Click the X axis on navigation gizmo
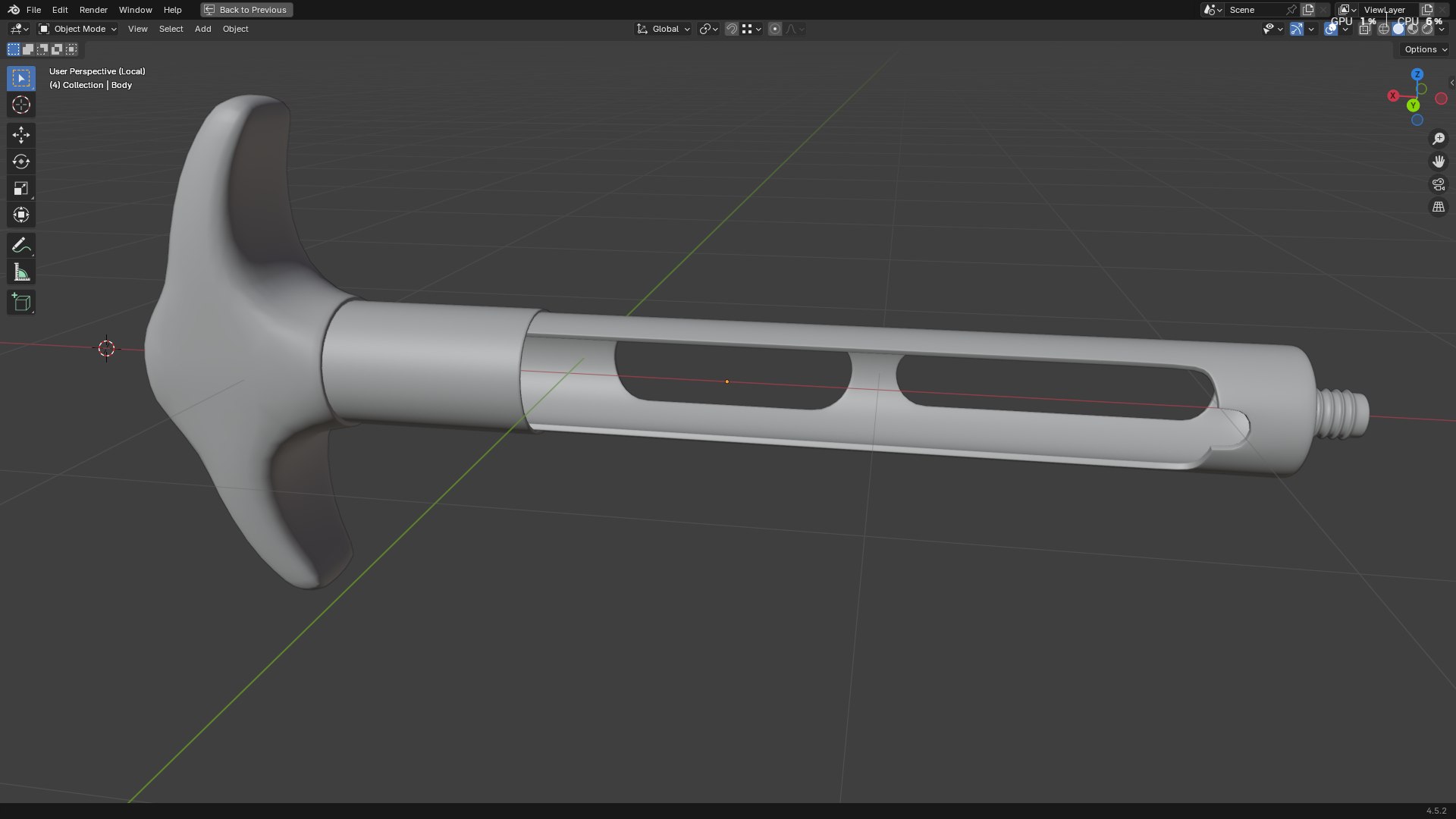 [1393, 96]
